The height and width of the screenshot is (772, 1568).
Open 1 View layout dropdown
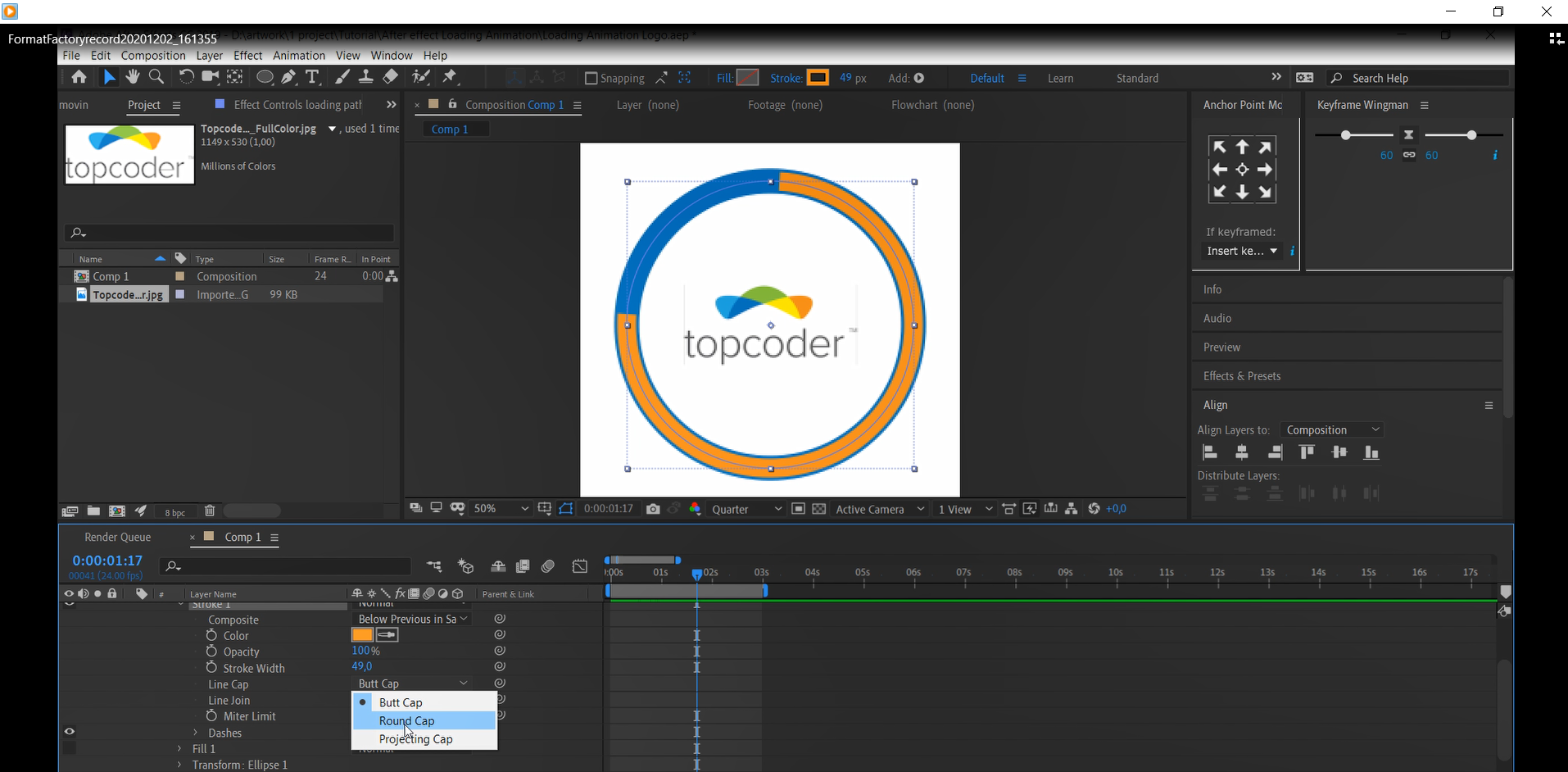click(x=965, y=509)
